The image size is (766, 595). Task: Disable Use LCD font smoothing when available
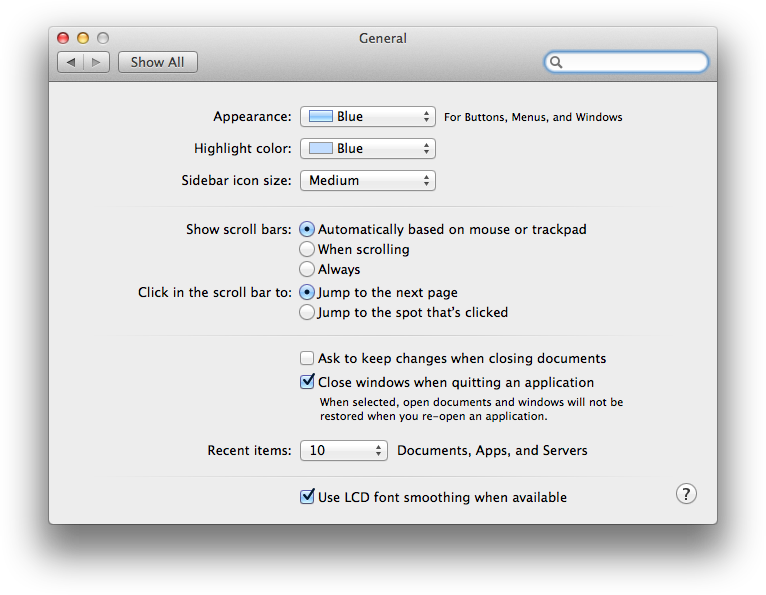308,497
